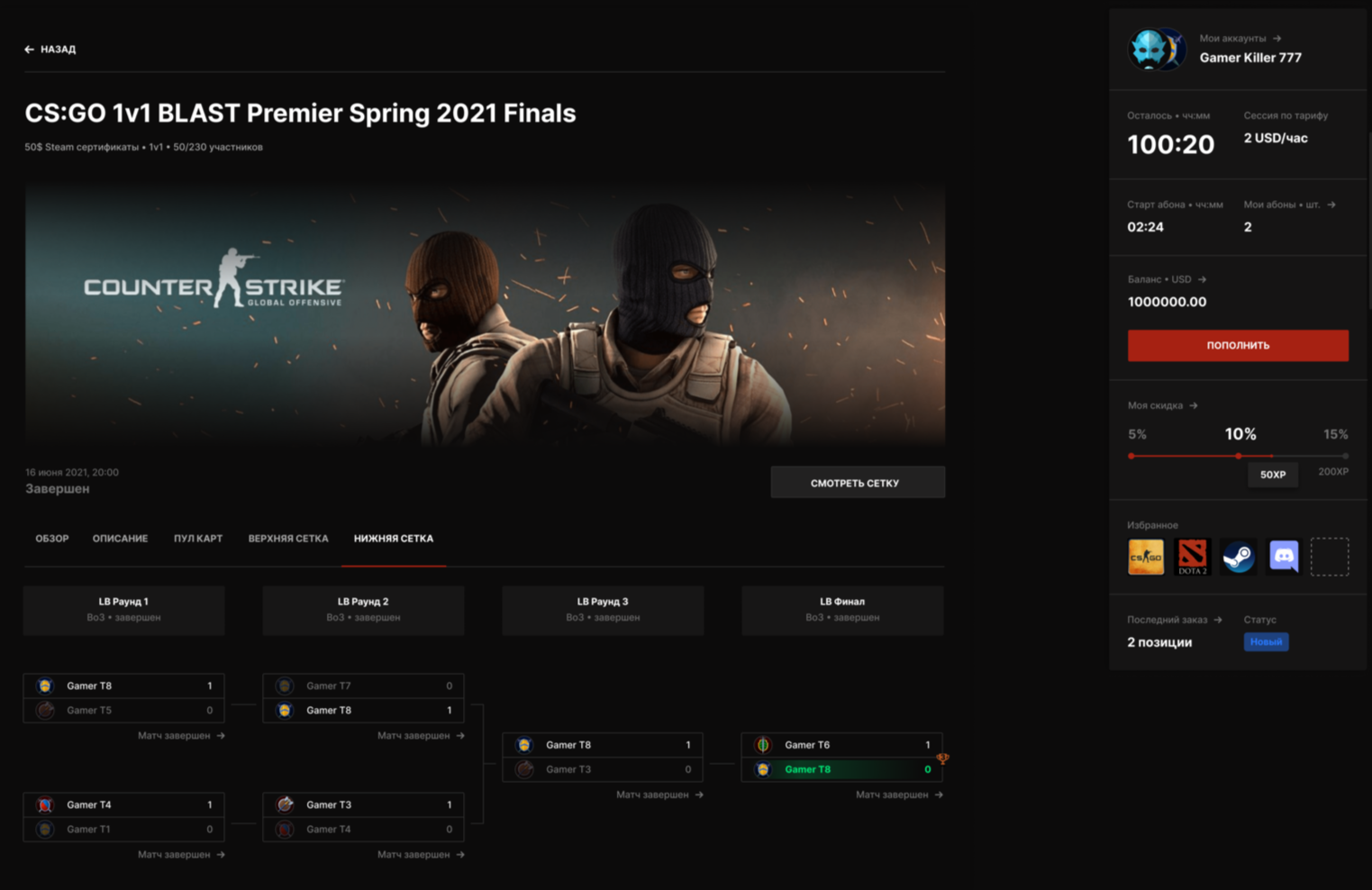Viewport: 1372px width, 890px height.
Task: Launch Steam from favorites
Action: (1238, 557)
